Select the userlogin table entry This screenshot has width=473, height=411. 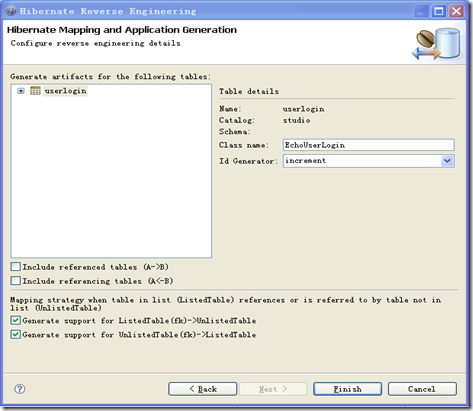click(x=65, y=91)
